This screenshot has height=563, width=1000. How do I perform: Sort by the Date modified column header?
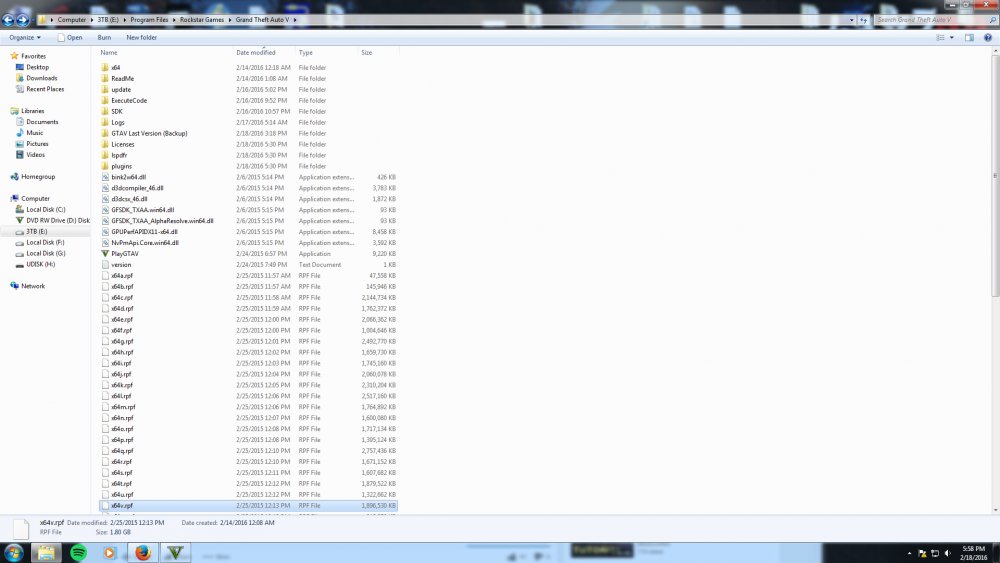pos(256,52)
